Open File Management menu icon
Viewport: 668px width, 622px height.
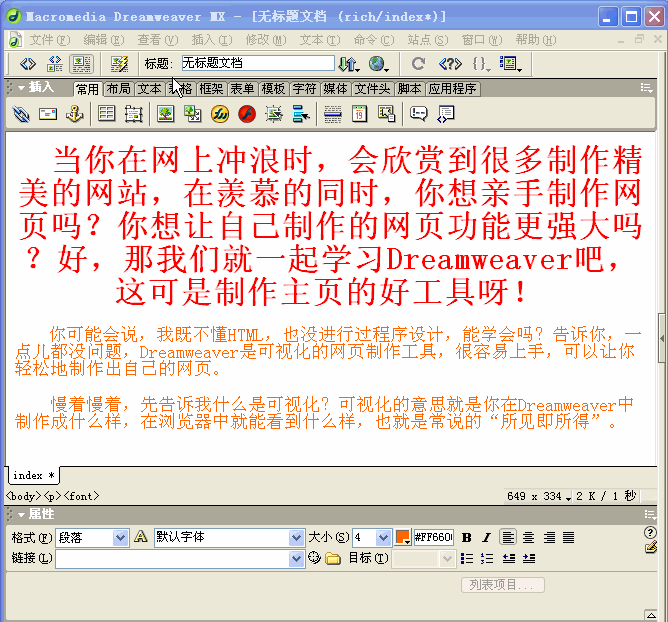tap(349, 64)
